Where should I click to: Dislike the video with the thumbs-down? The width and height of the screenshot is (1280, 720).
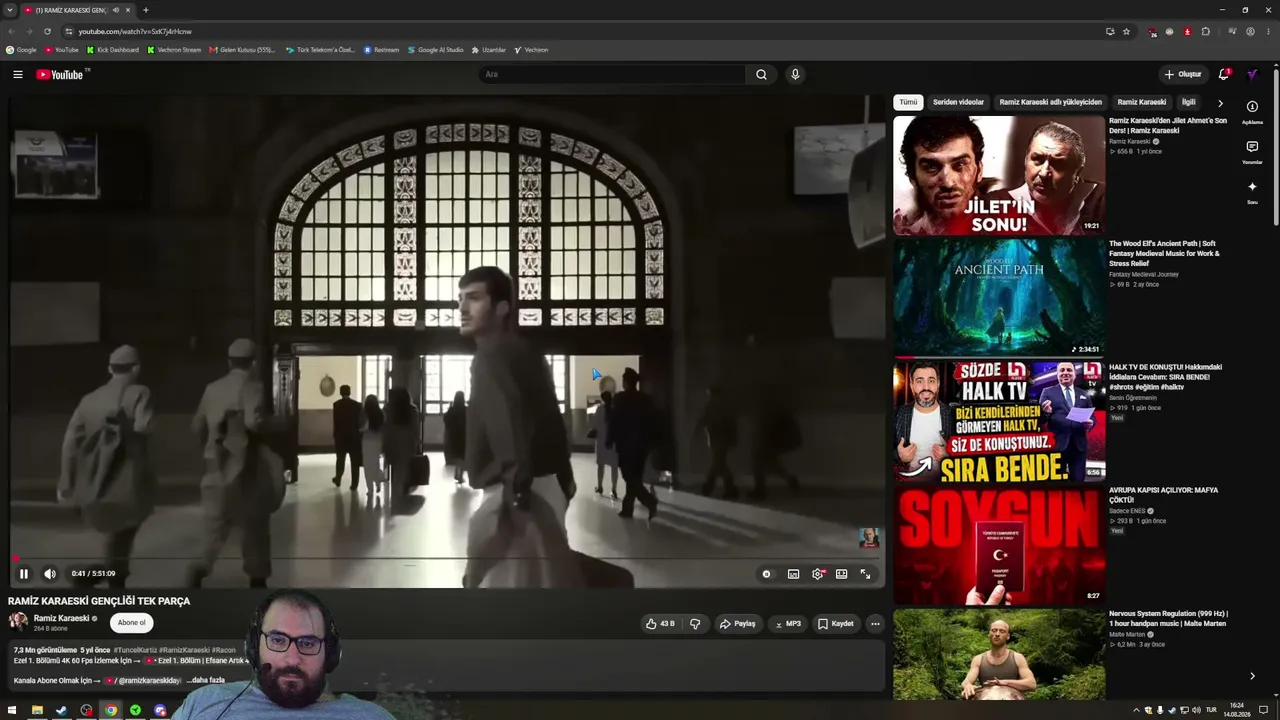(x=695, y=624)
